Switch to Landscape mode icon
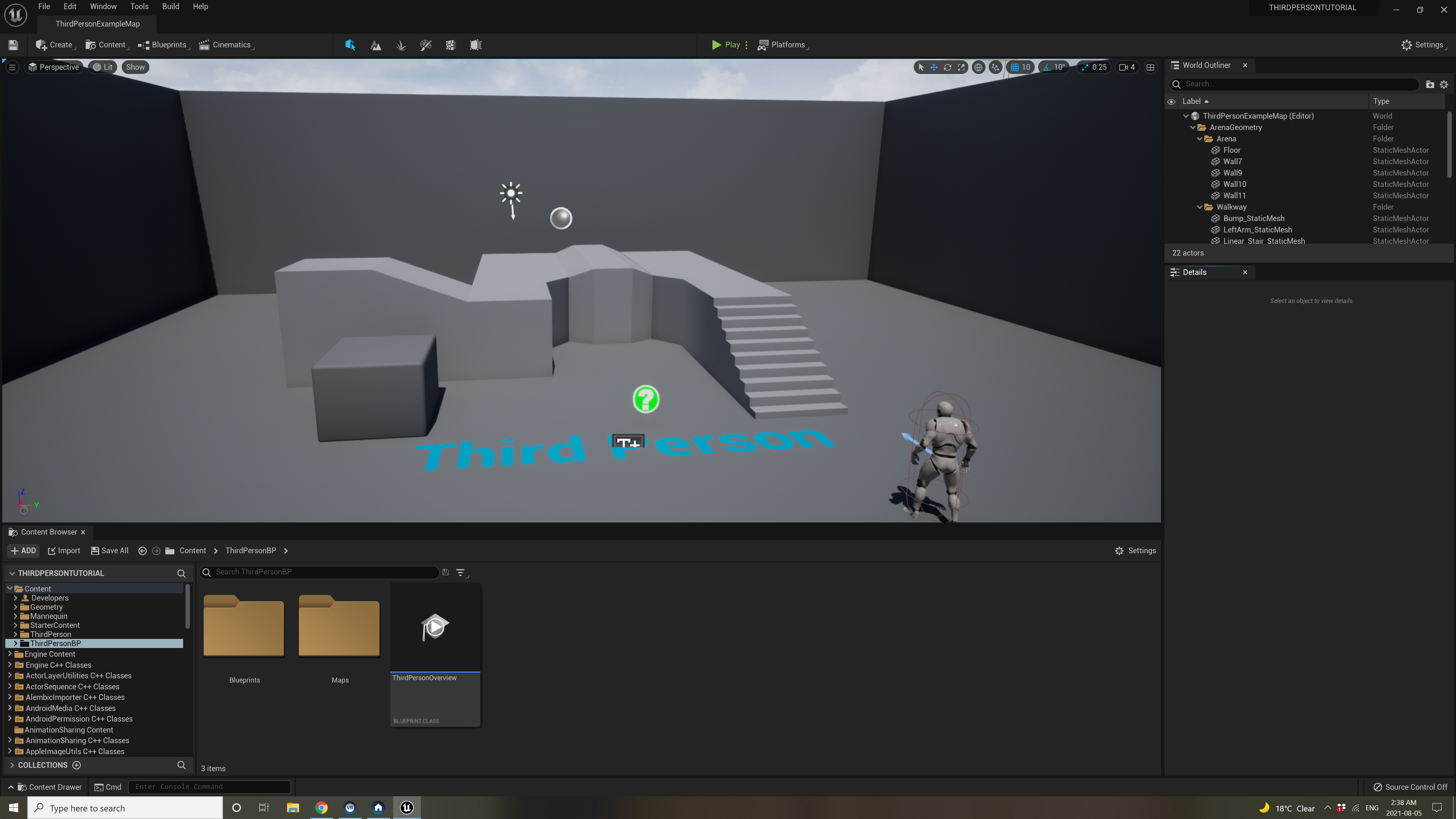The width and height of the screenshot is (1456, 819). point(375,45)
